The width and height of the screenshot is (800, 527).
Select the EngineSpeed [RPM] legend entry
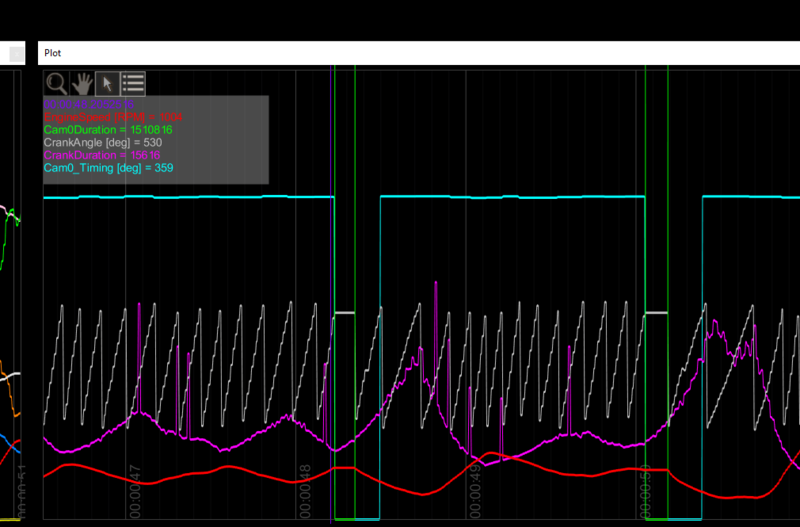102,117
